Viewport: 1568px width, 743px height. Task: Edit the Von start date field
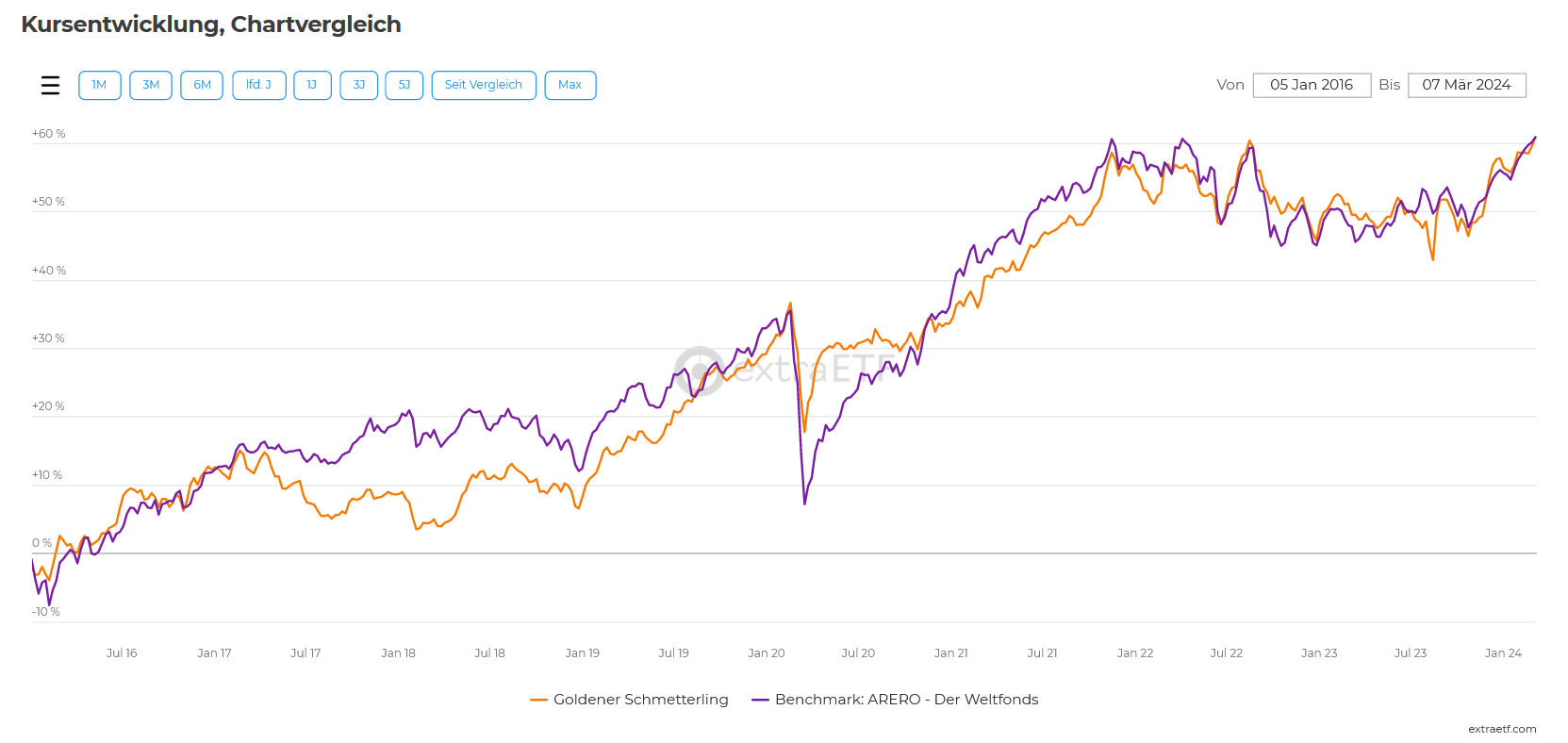pos(1311,85)
